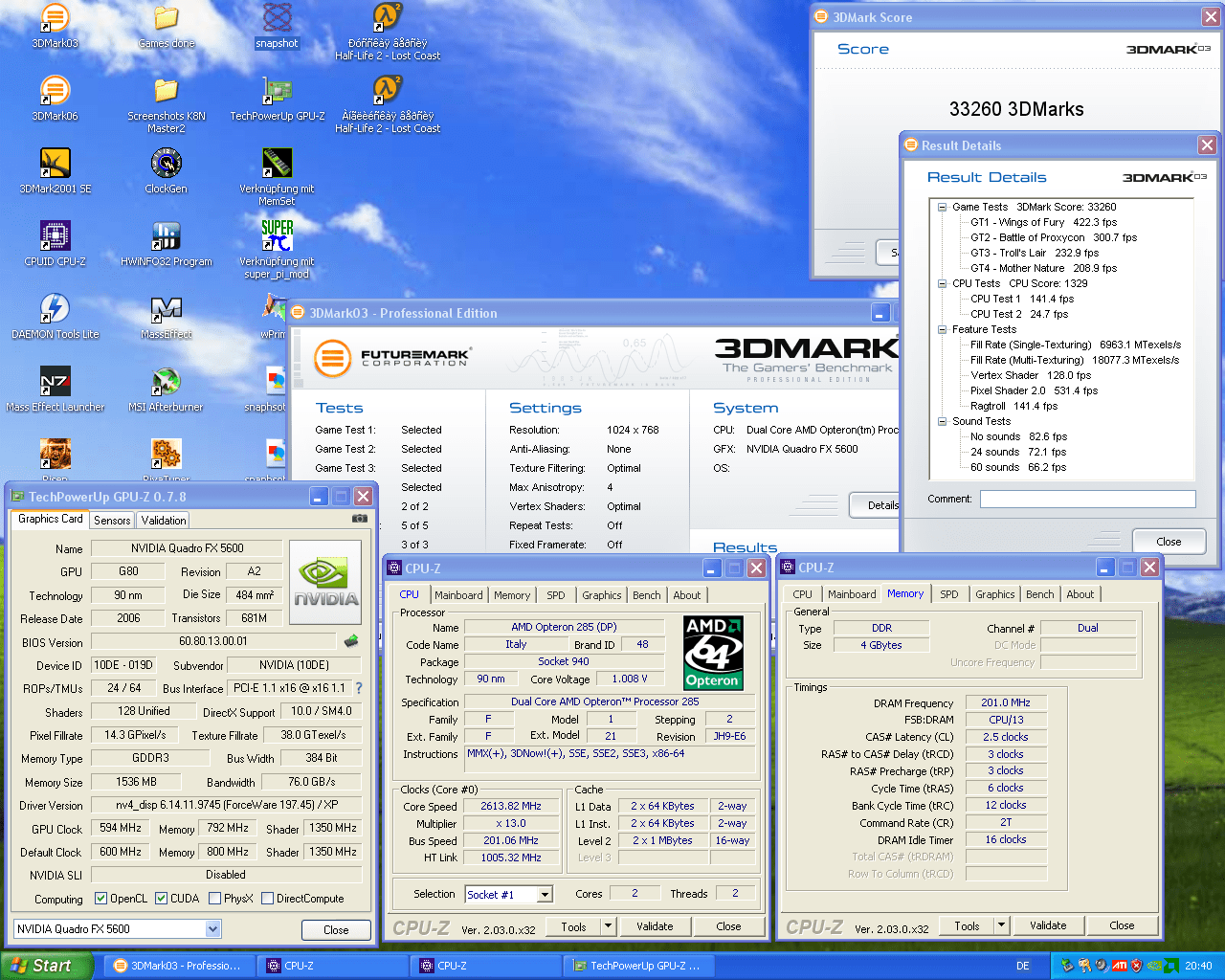The width and height of the screenshot is (1225, 980).
Task: Open About tab in CPU-Z Memory window
Action: click(x=1080, y=594)
